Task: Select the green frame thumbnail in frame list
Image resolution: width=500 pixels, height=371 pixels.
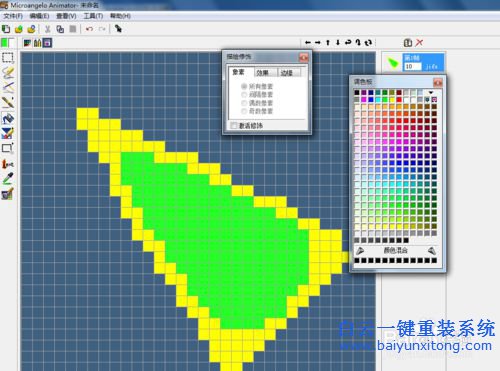Action: point(393,63)
